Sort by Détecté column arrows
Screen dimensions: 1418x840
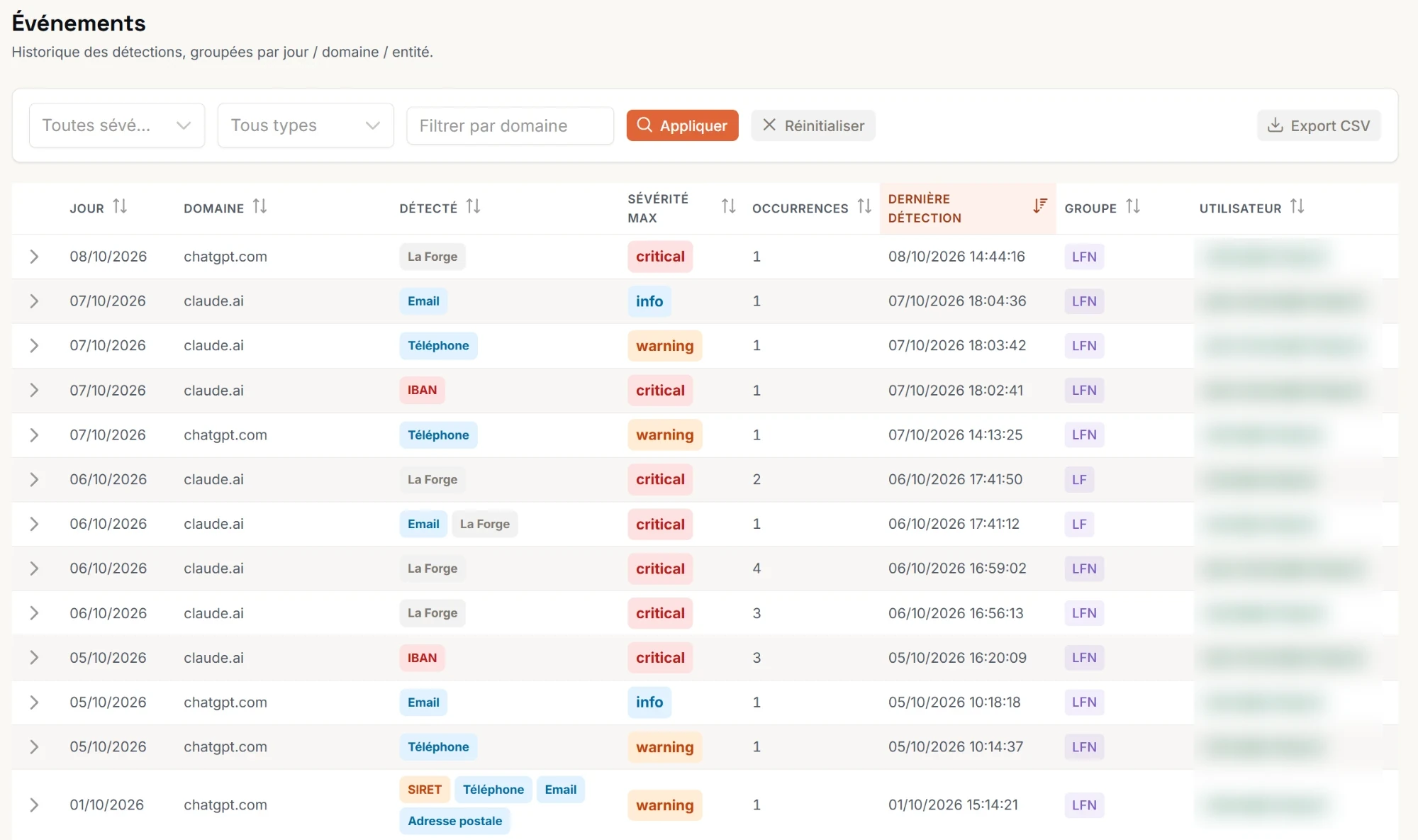click(473, 206)
